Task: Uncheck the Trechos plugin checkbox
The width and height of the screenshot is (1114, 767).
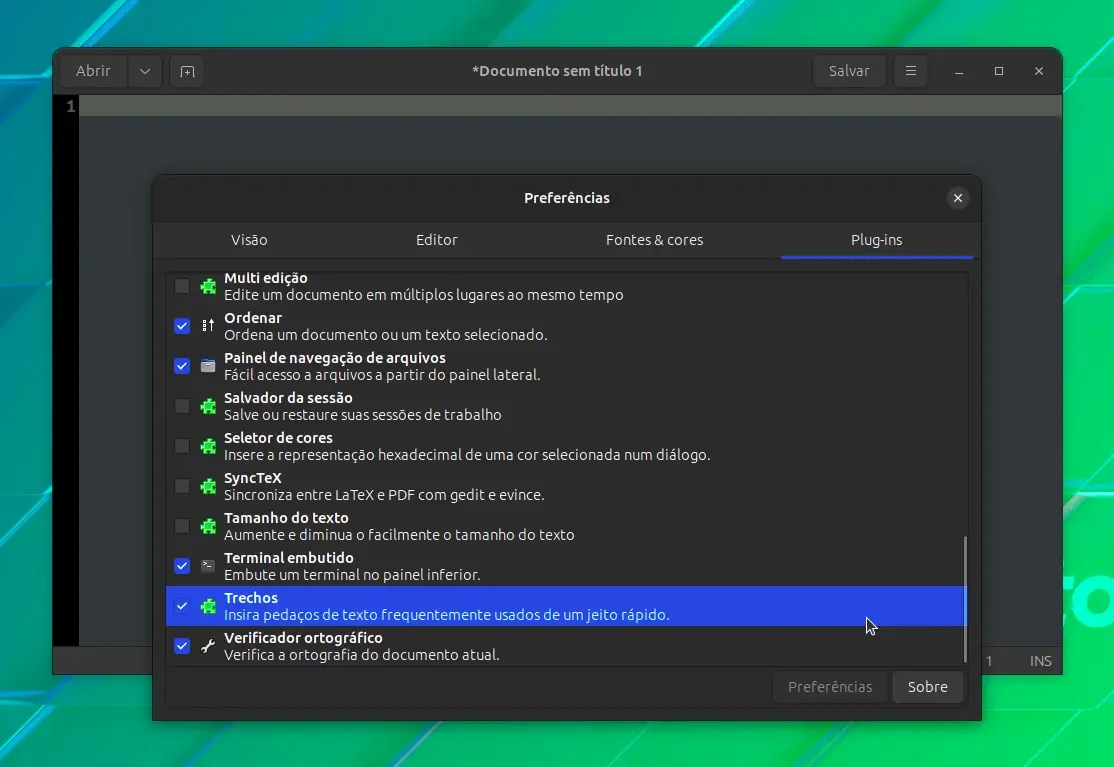Action: point(182,606)
